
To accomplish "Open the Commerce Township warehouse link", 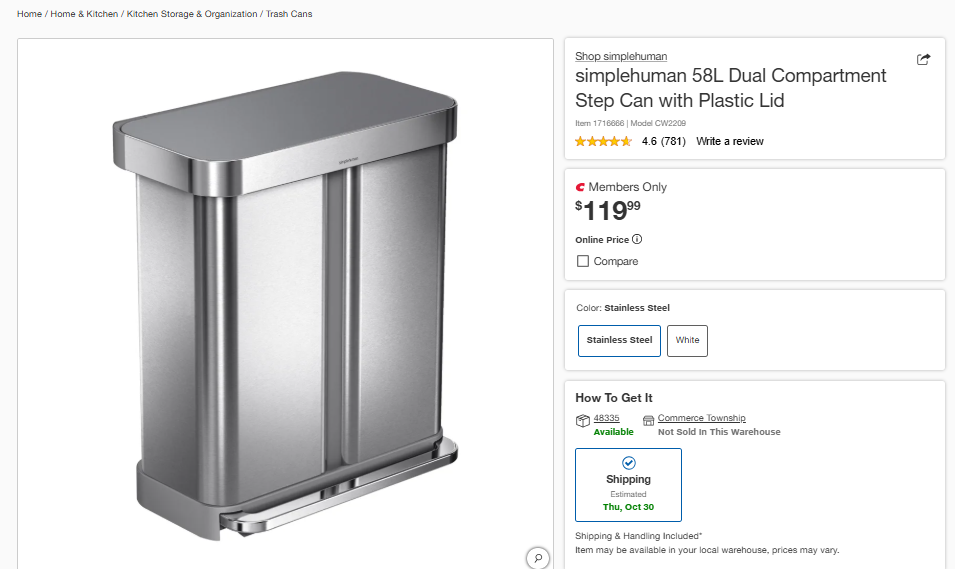I will click(701, 418).
